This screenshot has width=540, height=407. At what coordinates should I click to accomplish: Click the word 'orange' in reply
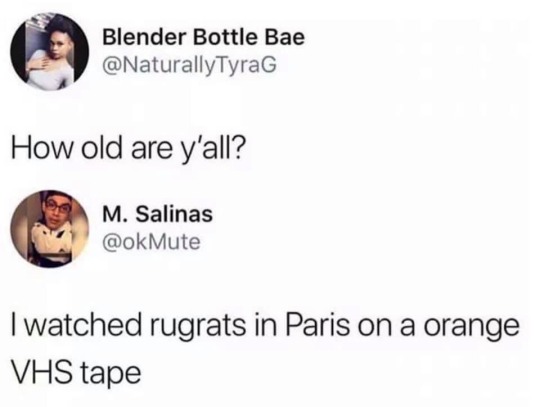click(471, 327)
